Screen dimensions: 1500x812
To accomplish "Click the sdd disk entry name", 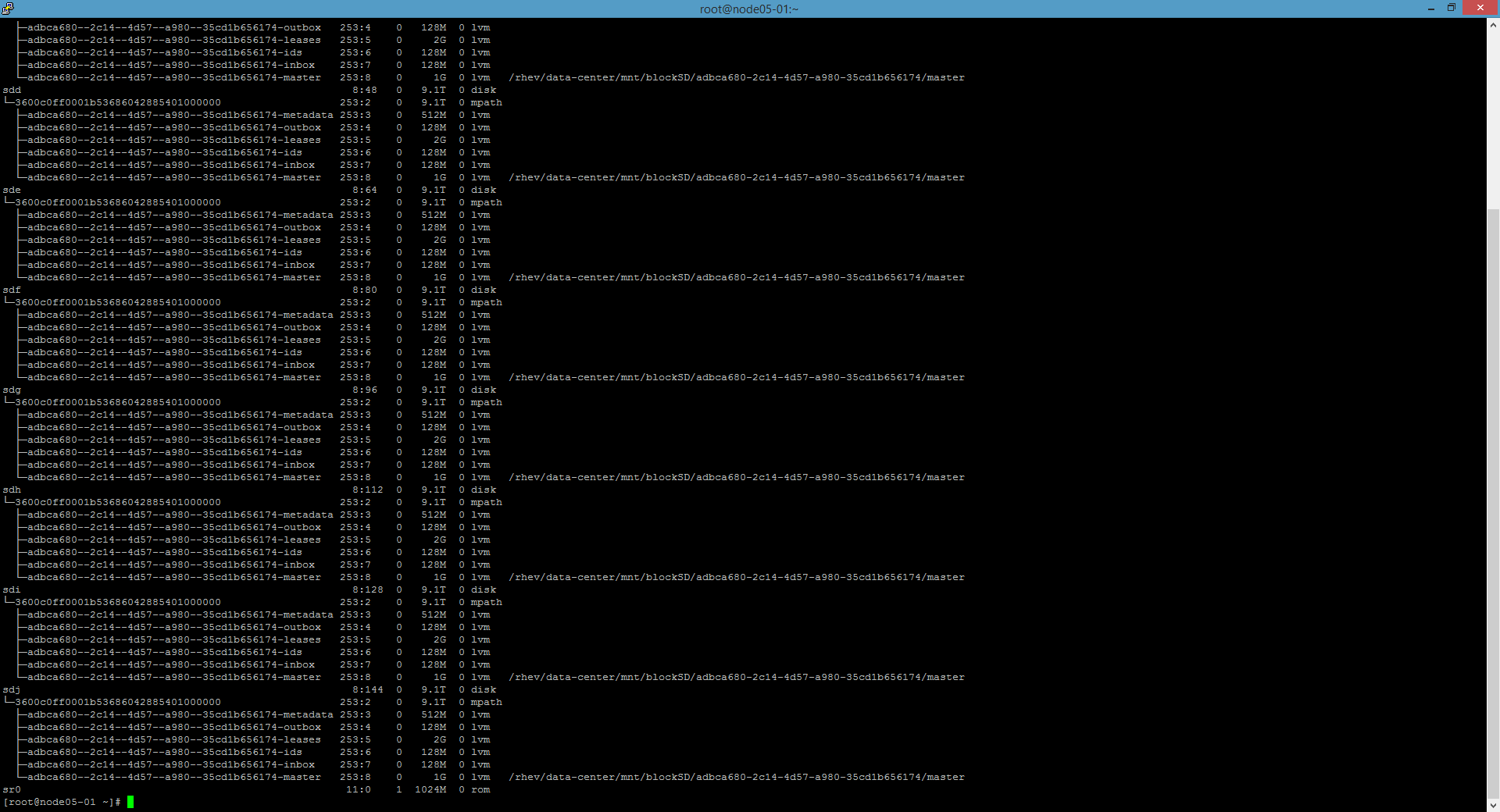I will click(x=12, y=90).
